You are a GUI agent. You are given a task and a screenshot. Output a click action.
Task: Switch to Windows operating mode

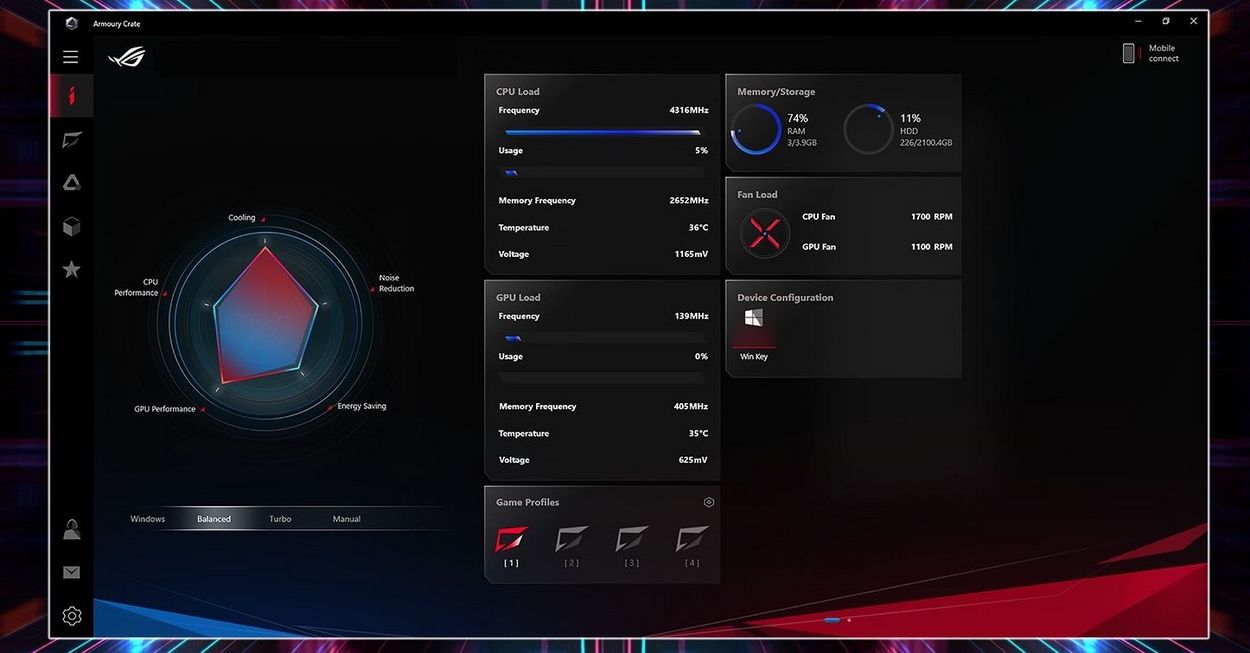pyautogui.click(x=148, y=519)
